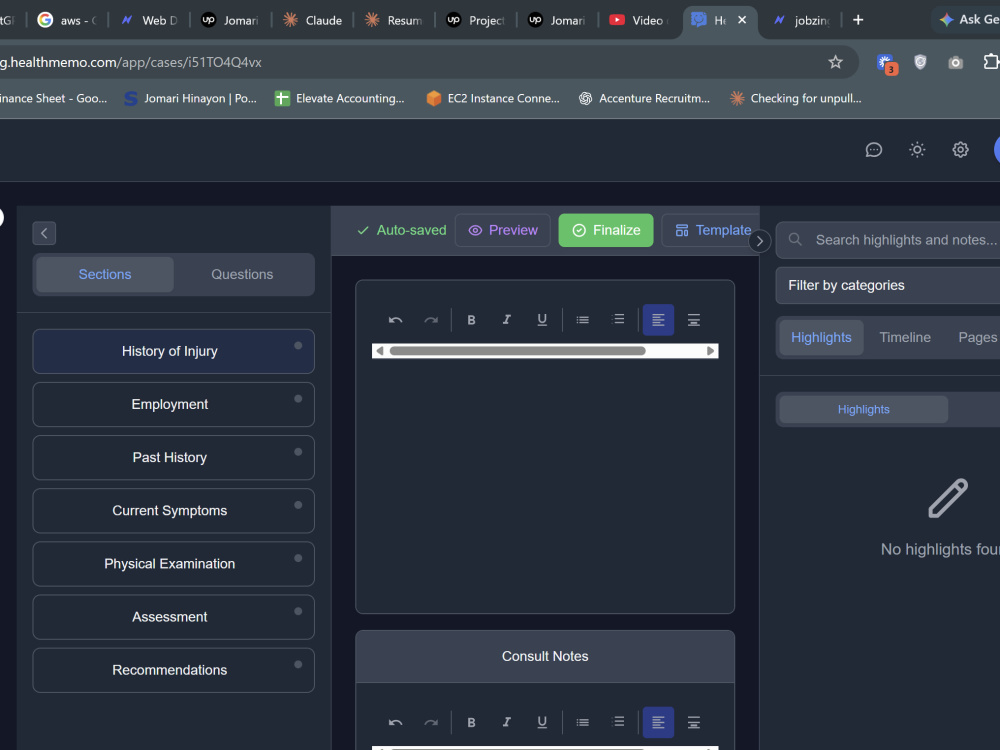Image resolution: width=1000 pixels, height=750 pixels.
Task: Toggle italic in the top editor
Action: (x=507, y=320)
